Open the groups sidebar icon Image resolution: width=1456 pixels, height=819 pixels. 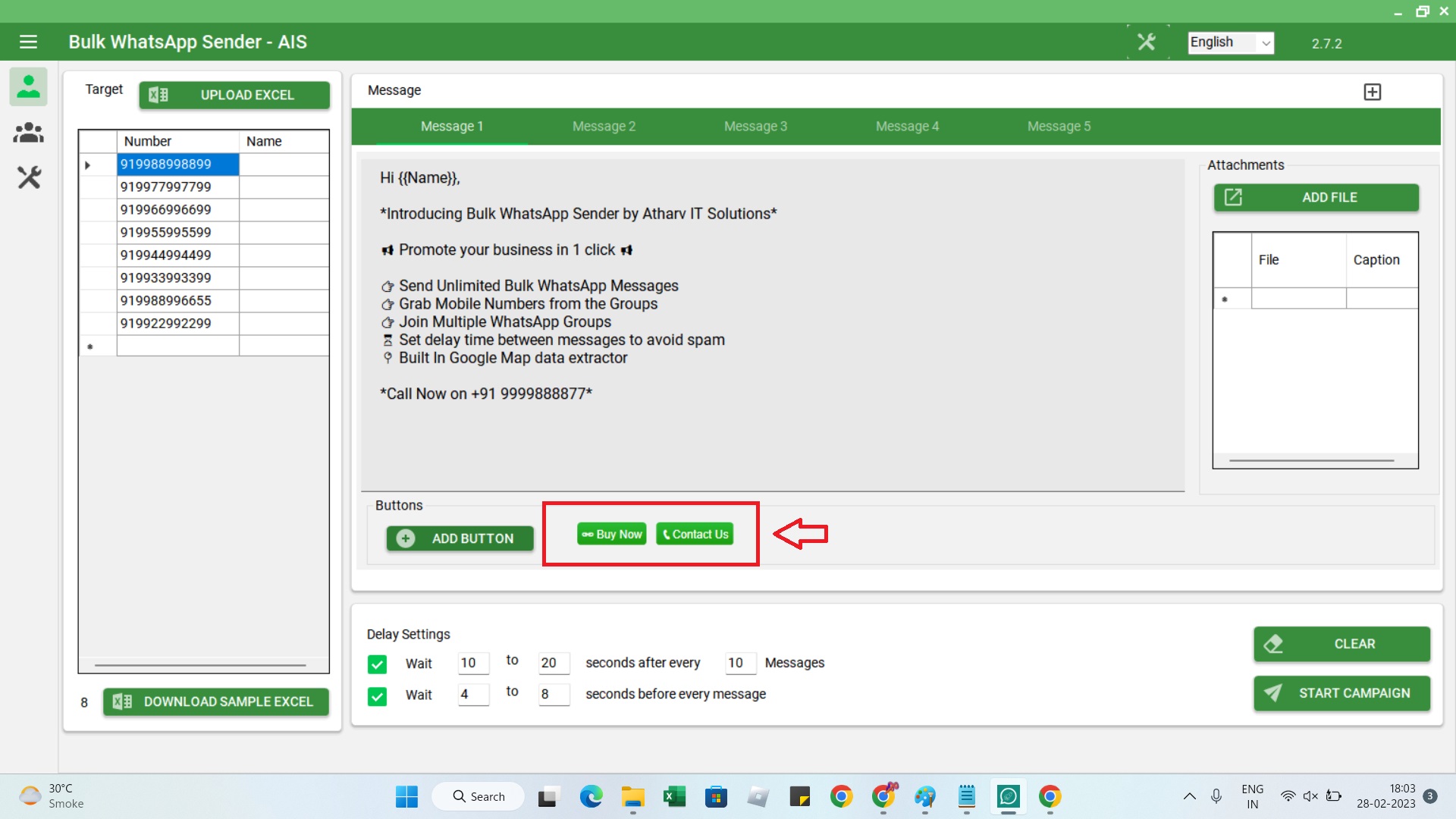29,133
